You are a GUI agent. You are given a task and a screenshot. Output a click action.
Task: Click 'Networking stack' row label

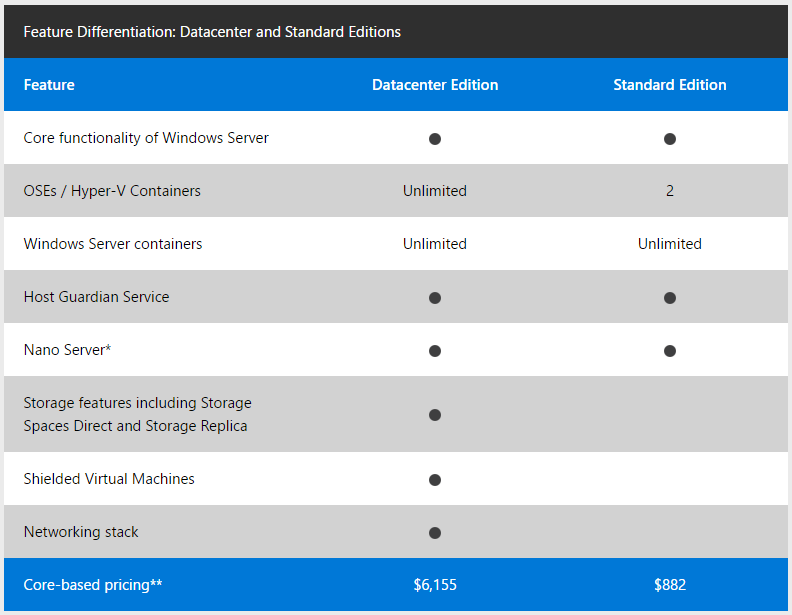pyautogui.click(x=81, y=532)
